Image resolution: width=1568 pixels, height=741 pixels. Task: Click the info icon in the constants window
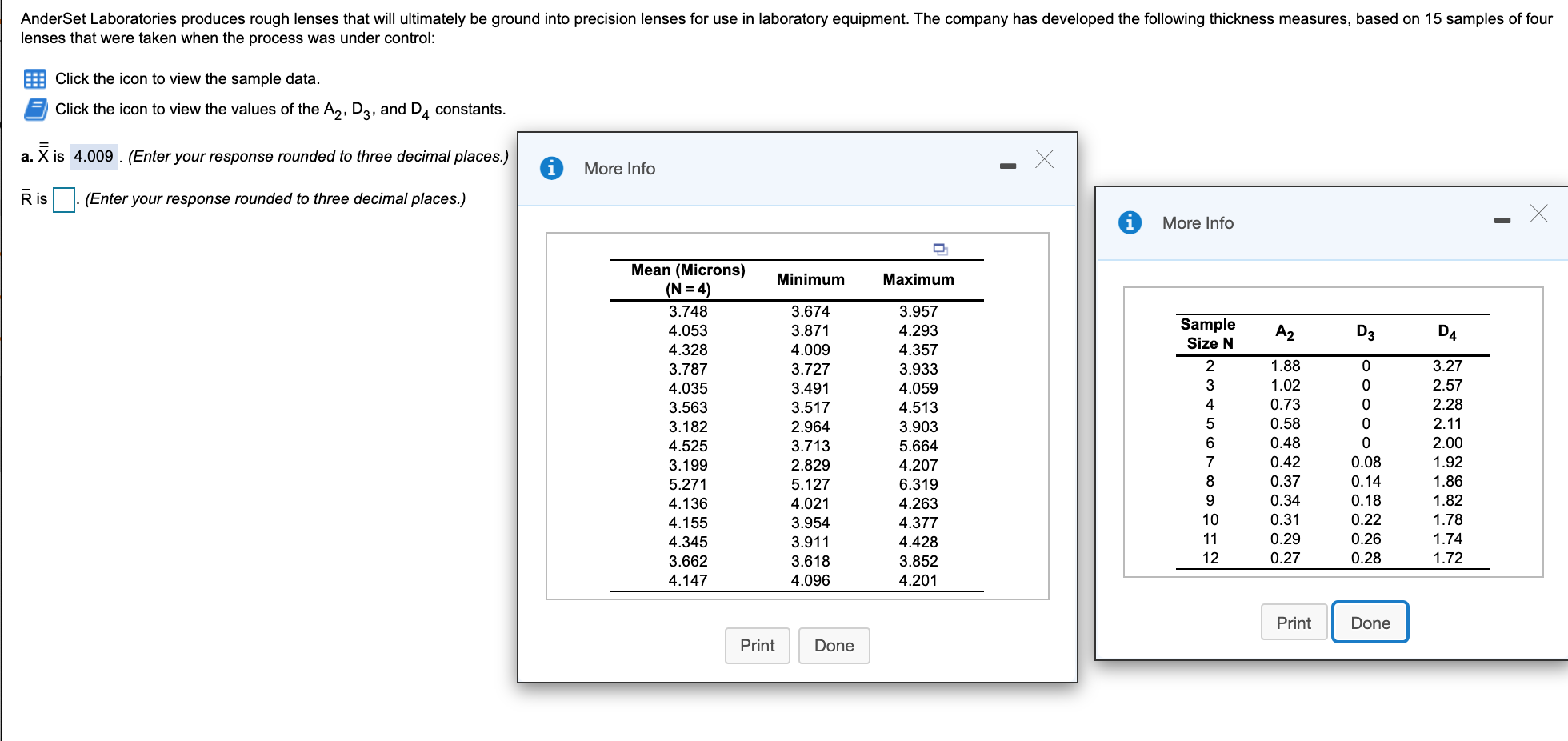[x=1130, y=222]
